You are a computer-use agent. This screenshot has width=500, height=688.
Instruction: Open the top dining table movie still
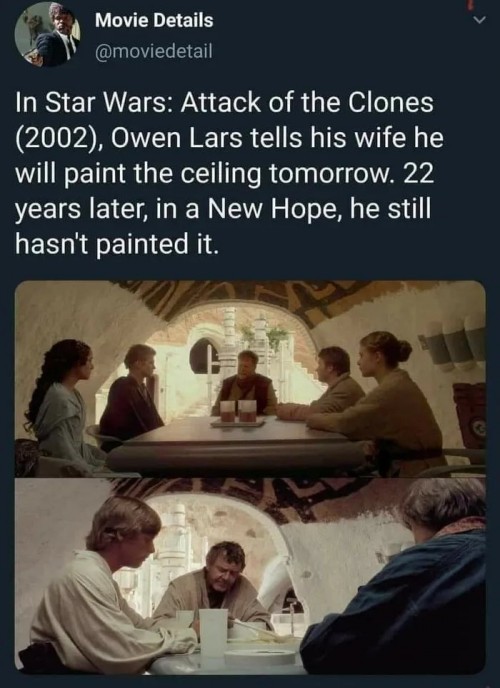(250, 379)
